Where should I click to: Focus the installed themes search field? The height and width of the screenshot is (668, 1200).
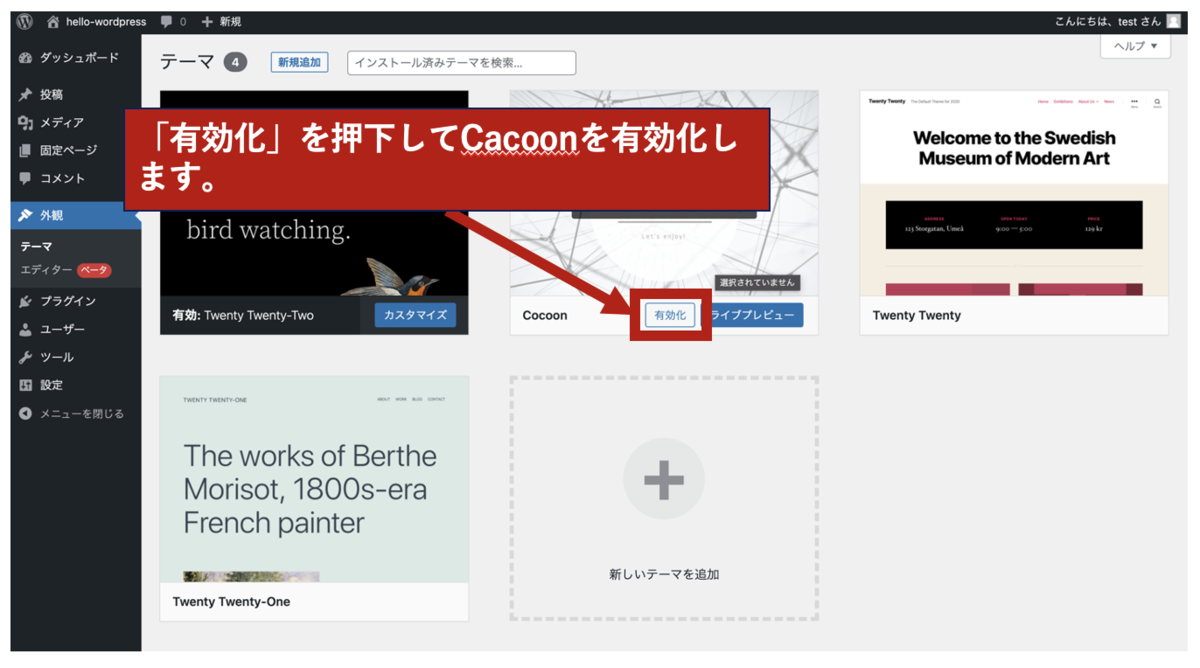pos(462,62)
